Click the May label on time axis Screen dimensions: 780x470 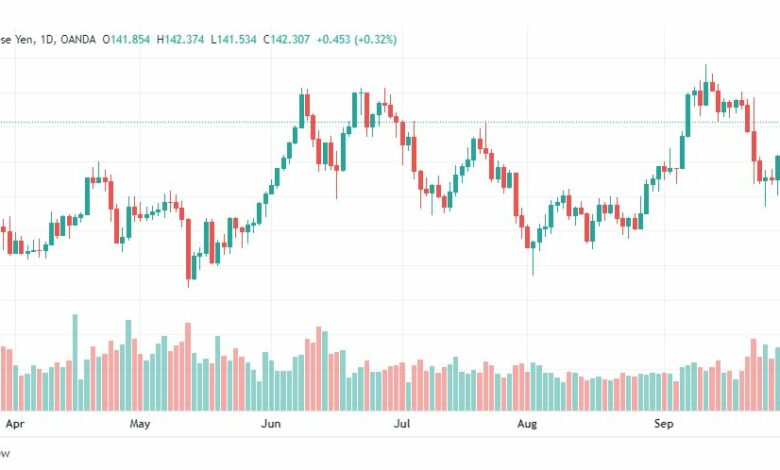(140, 424)
